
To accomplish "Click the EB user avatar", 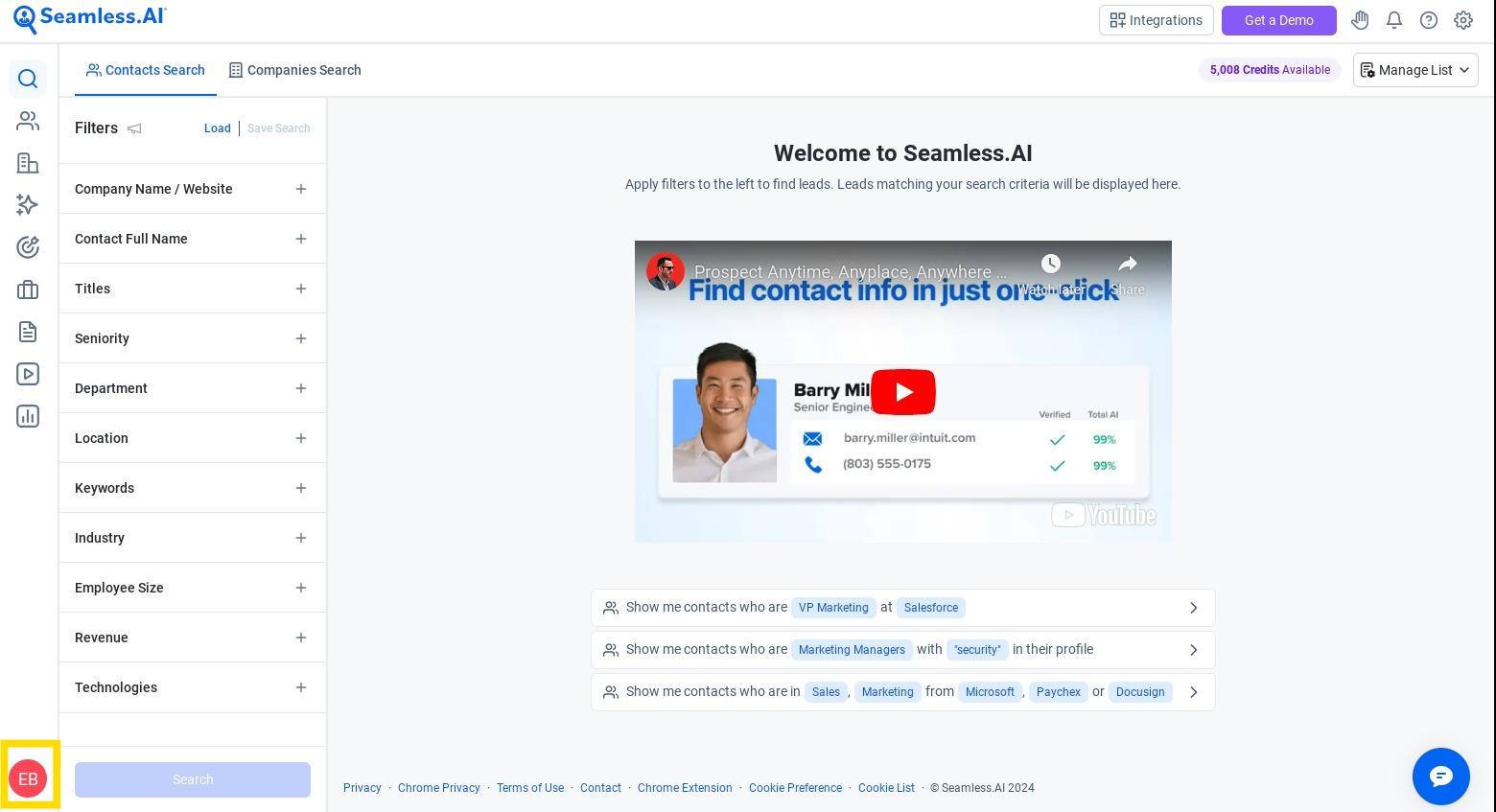I will [28, 778].
